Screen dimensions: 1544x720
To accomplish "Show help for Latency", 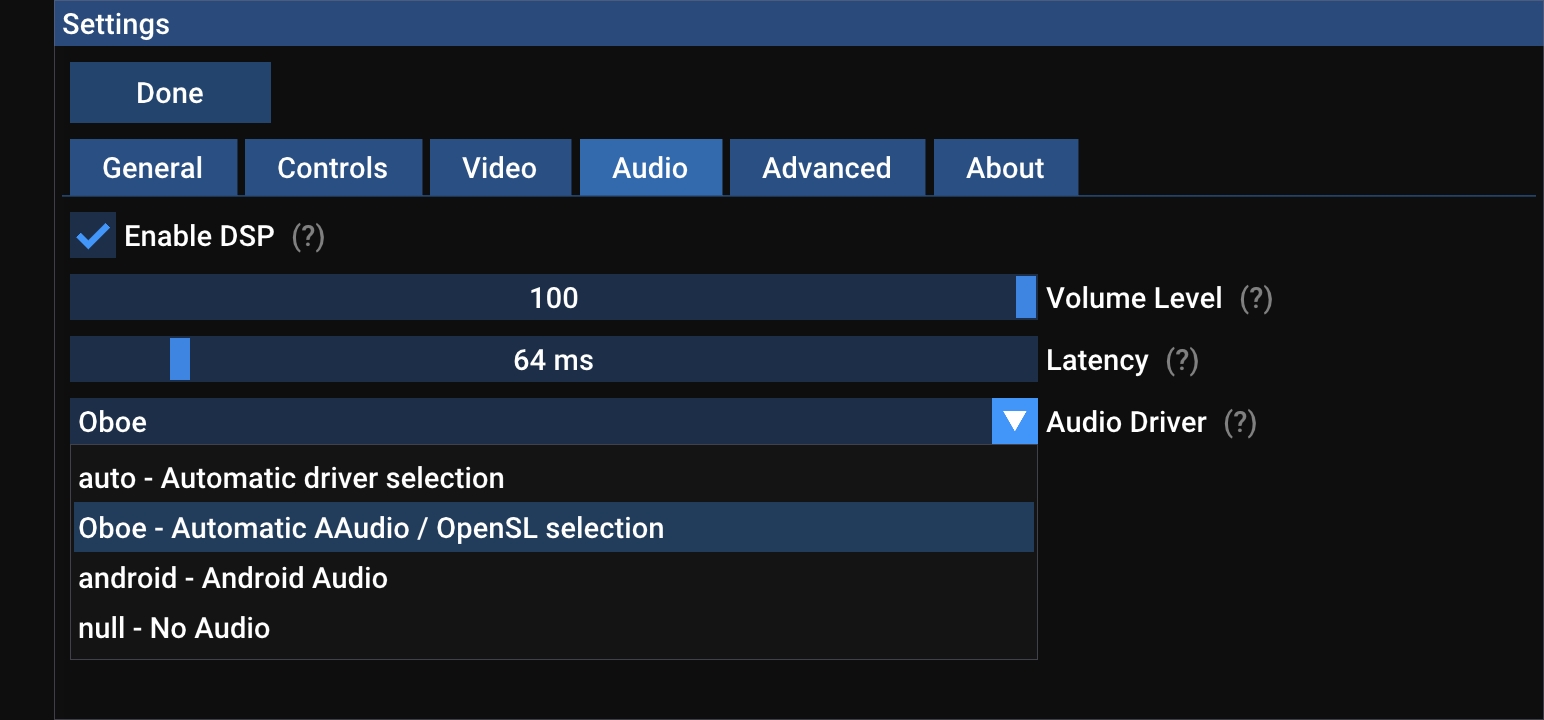I will (x=1182, y=361).
